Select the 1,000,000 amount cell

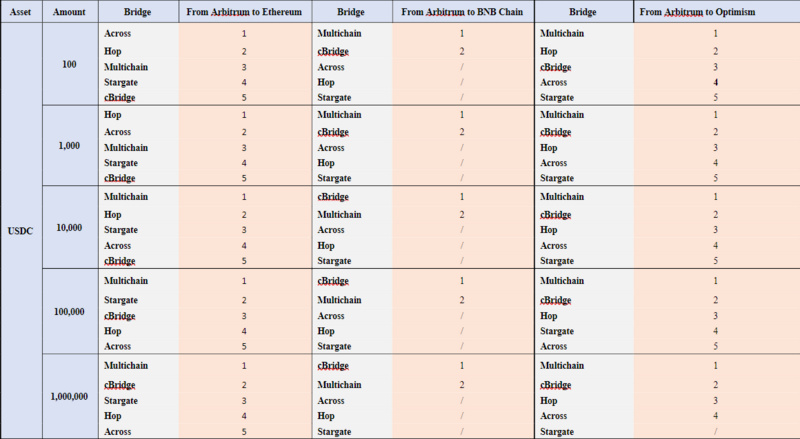[x=69, y=396]
